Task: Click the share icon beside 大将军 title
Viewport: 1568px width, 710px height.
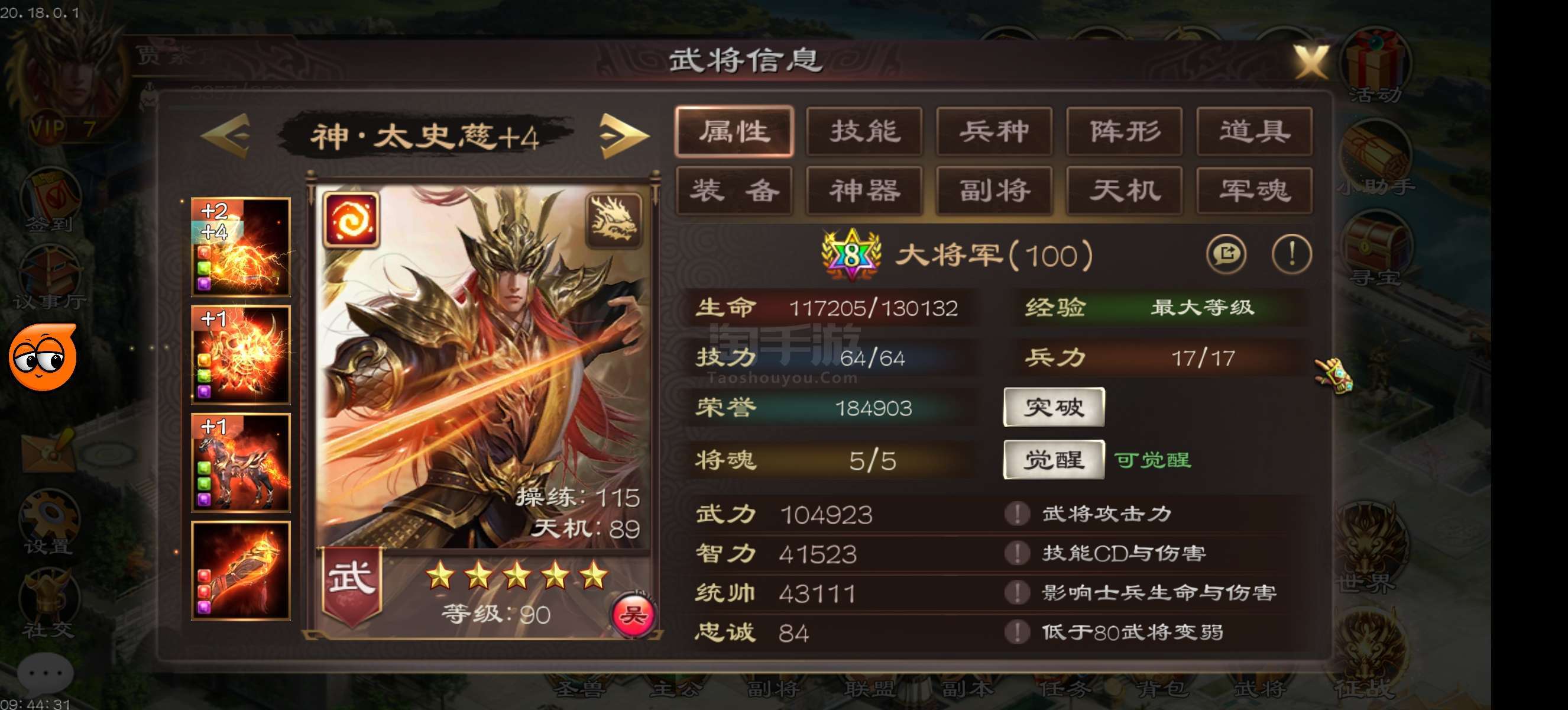Action: click(x=1226, y=253)
